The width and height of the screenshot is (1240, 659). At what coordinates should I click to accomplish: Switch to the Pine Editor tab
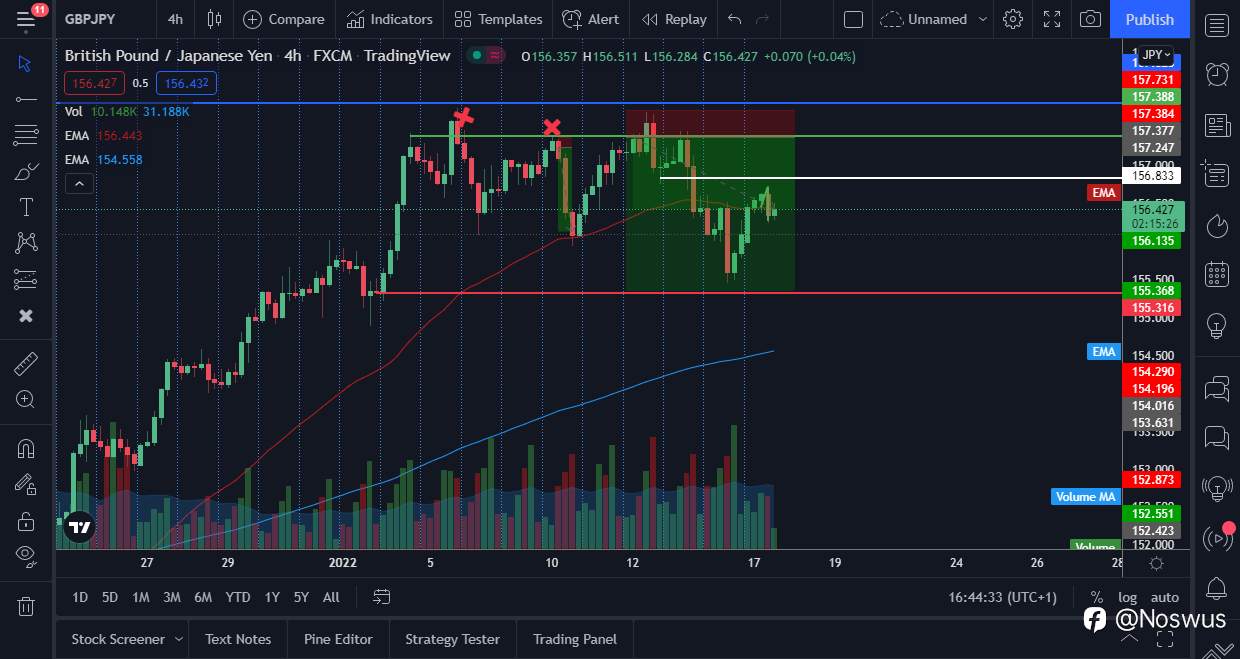point(338,639)
